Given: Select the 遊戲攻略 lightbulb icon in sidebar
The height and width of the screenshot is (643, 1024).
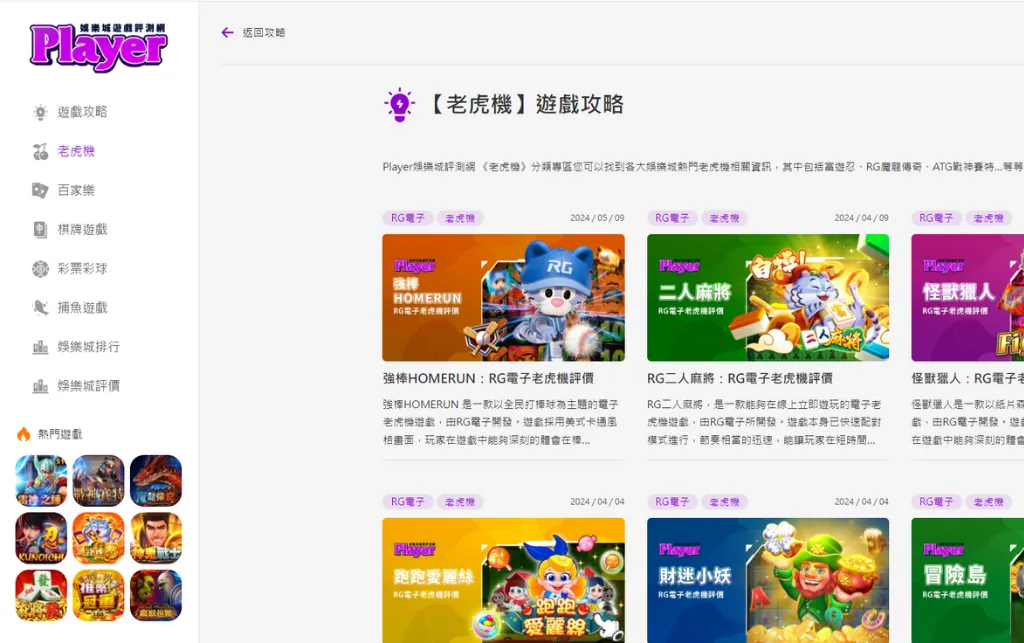Looking at the screenshot, I should [x=38, y=111].
